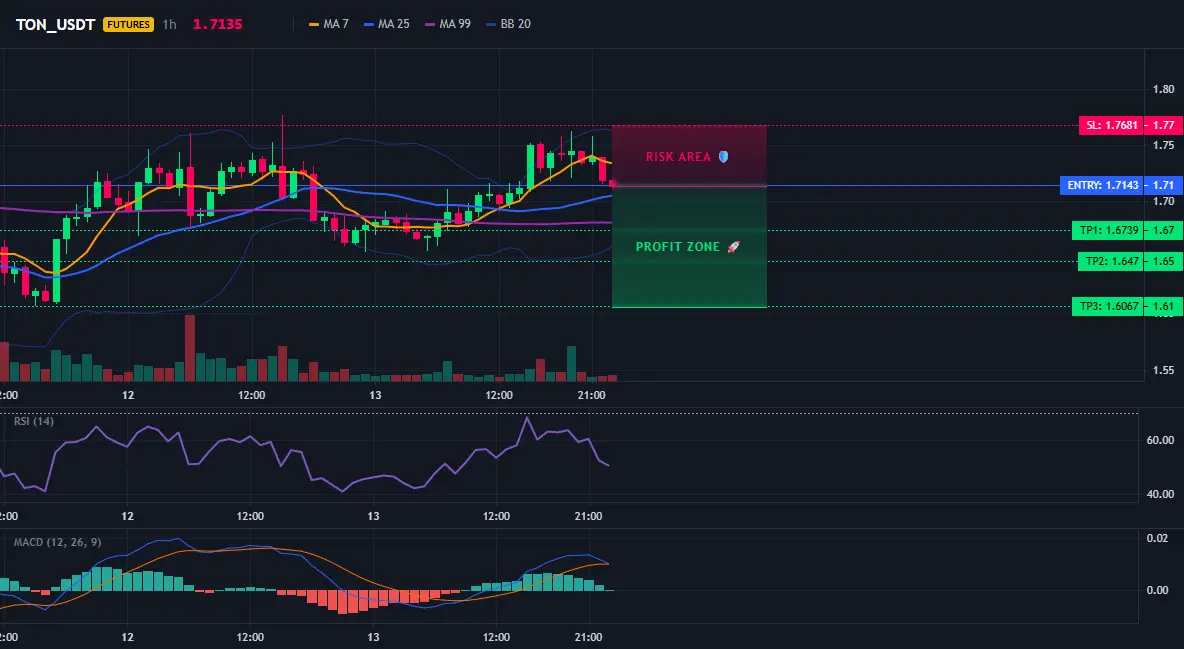Click the MACD (12, 26, 9) indicator label
The height and width of the screenshot is (649, 1184).
[x=57, y=542]
